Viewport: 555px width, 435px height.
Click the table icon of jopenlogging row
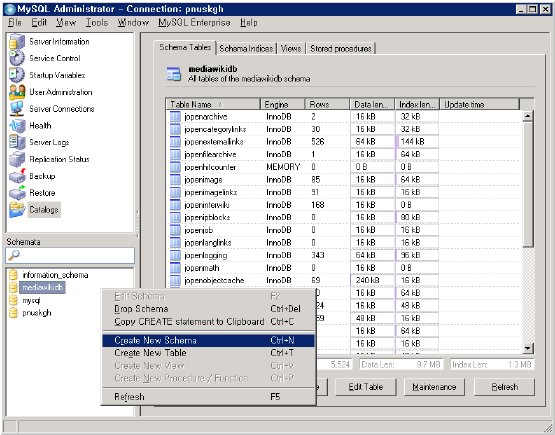tap(175, 255)
